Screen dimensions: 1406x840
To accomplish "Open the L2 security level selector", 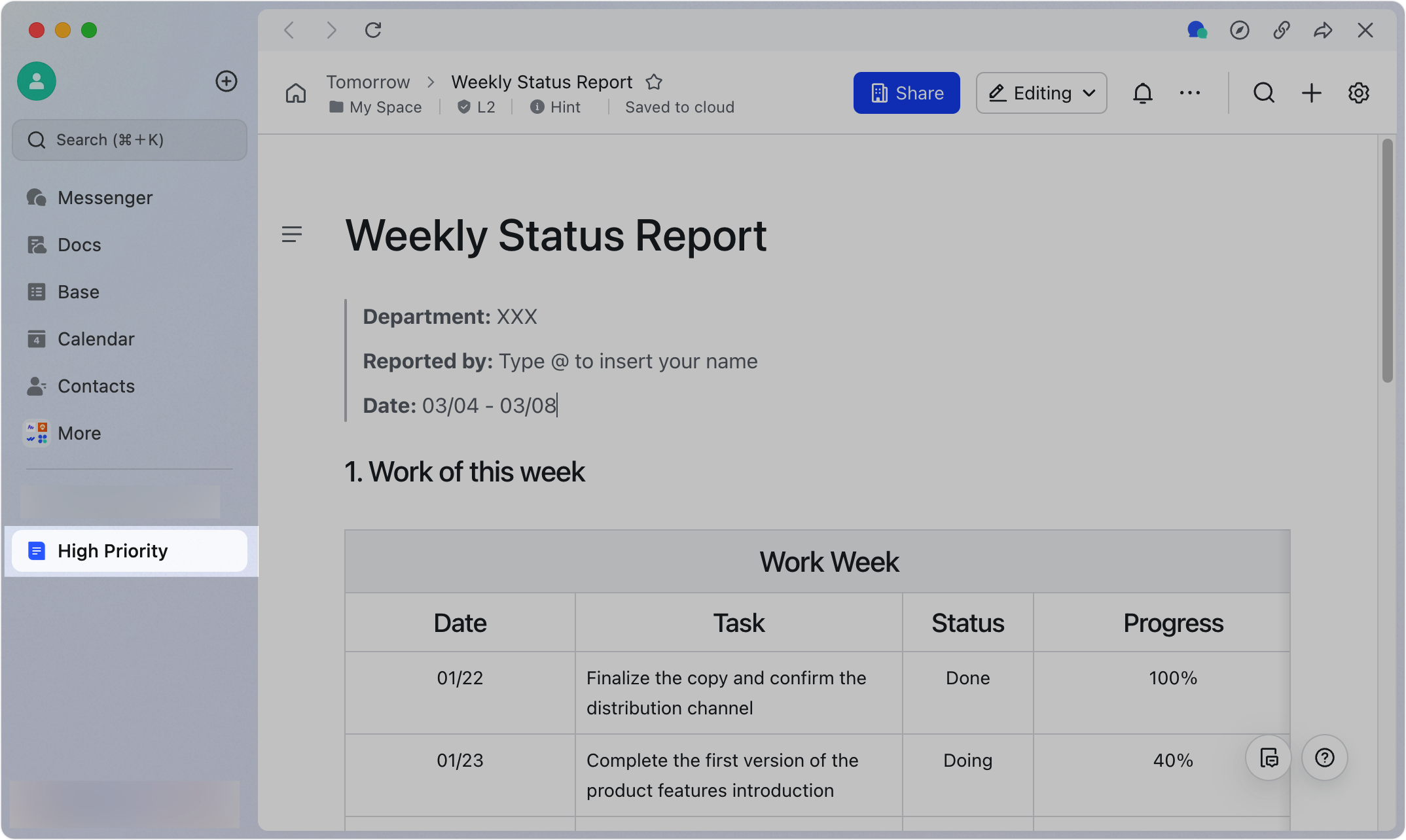I will tap(477, 107).
